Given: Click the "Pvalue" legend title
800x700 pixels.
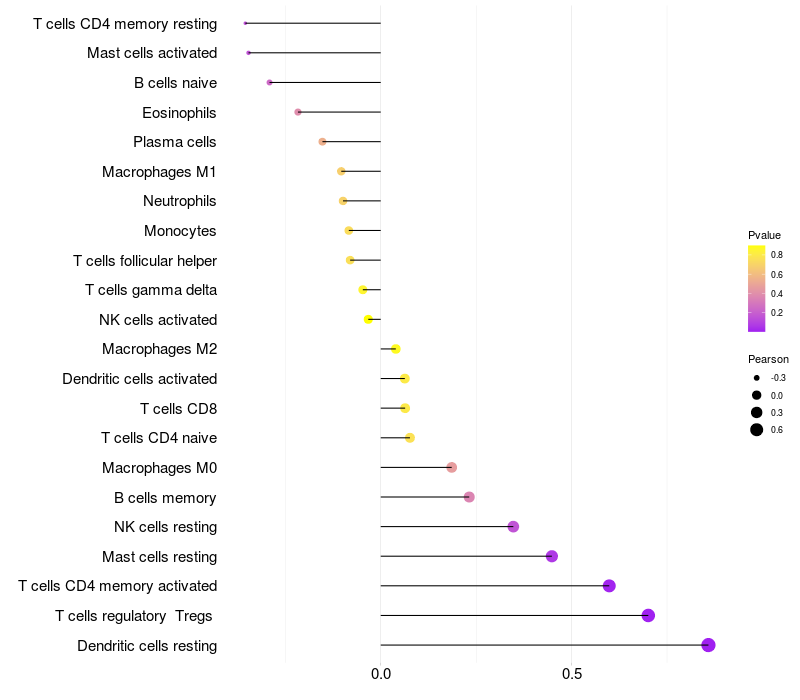Looking at the screenshot, I should pyautogui.click(x=764, y=235).
